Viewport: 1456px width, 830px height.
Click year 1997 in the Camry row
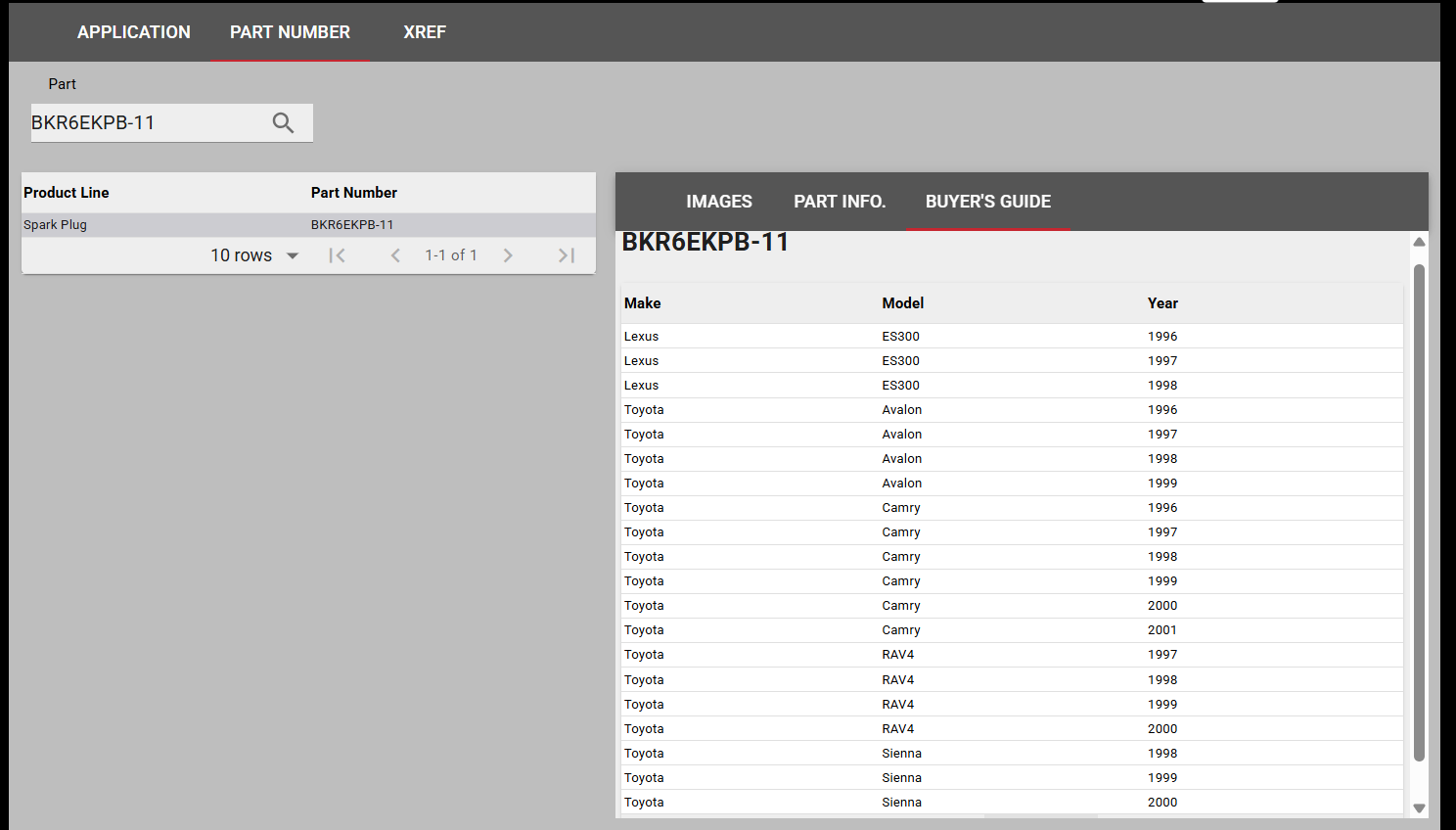pos(1162,532)
